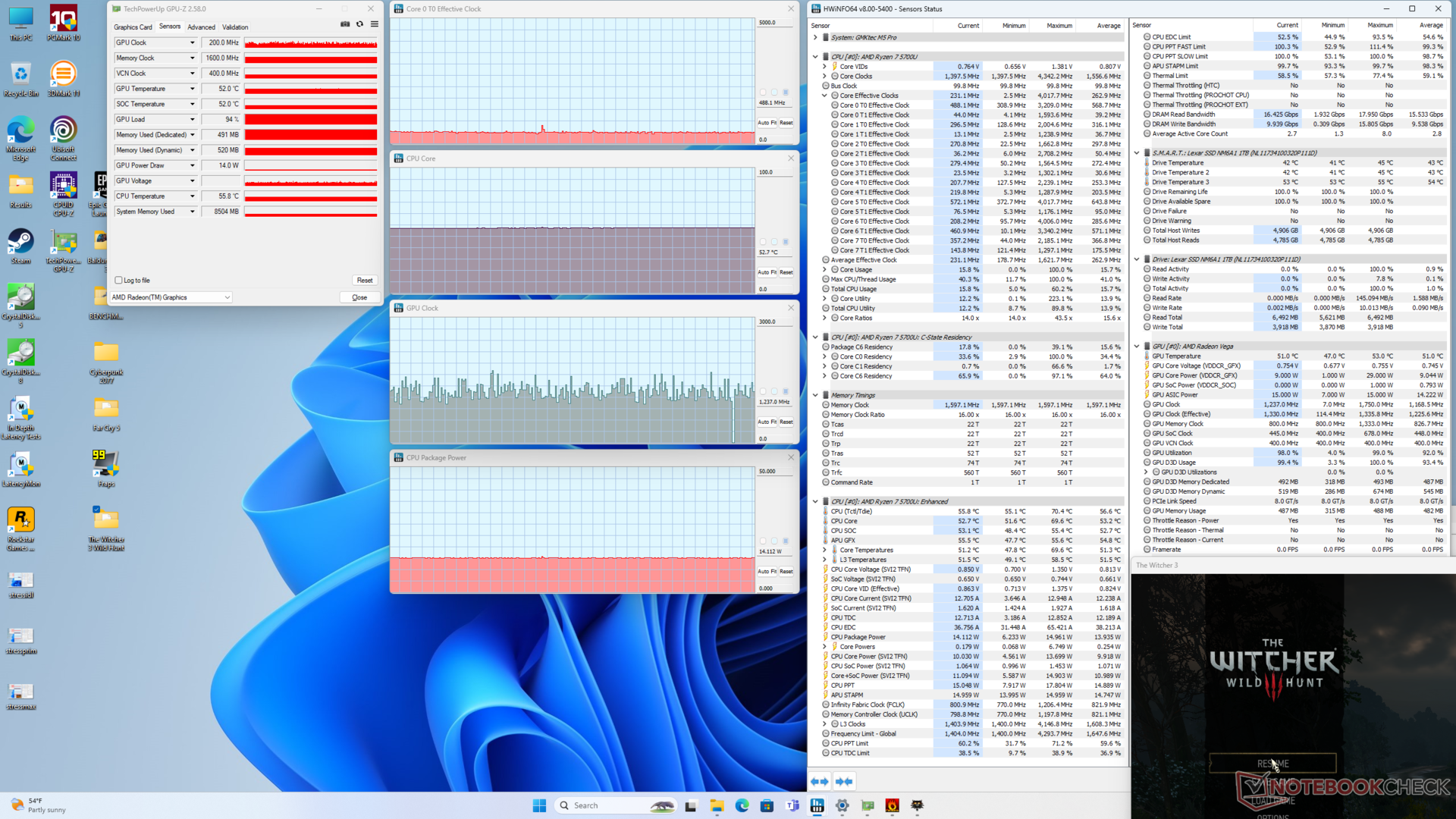The image size is (1456, 819).
Task: Switch to Witcher 3 taskbar icon
Action: (917, 805)
